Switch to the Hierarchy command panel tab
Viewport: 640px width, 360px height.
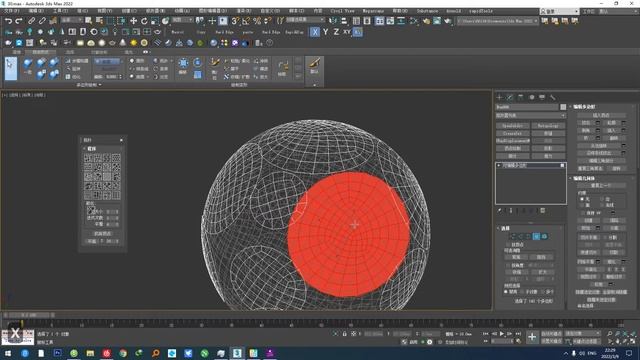[520, 97]
